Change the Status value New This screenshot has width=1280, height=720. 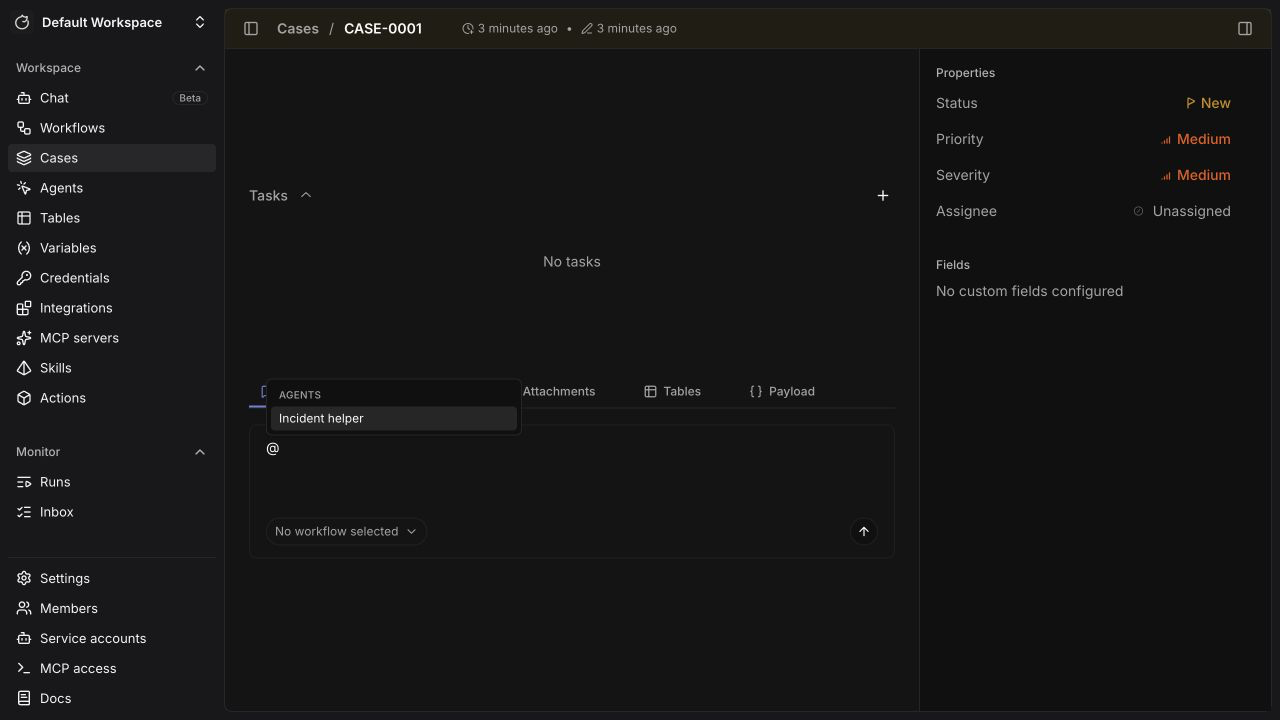tap(1208, 103)
